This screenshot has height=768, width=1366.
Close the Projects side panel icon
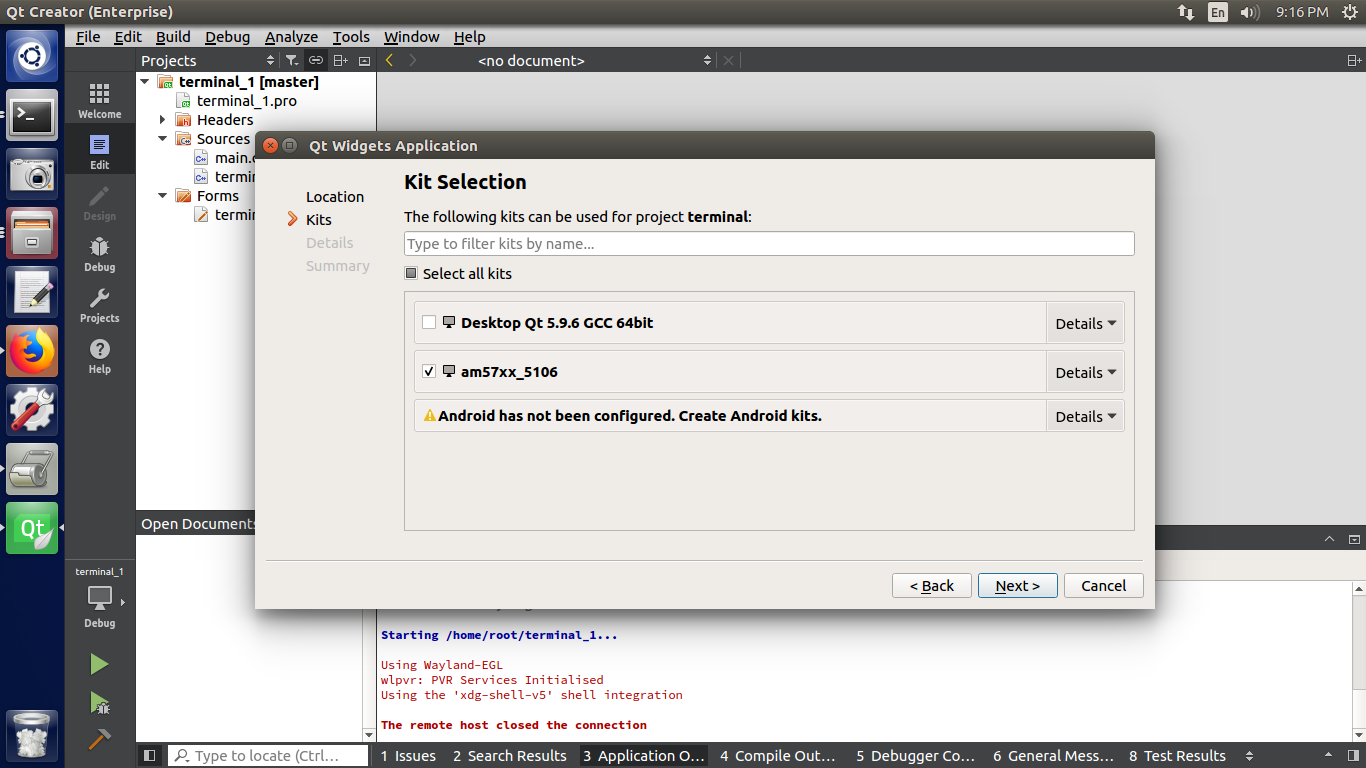[364, 61]
